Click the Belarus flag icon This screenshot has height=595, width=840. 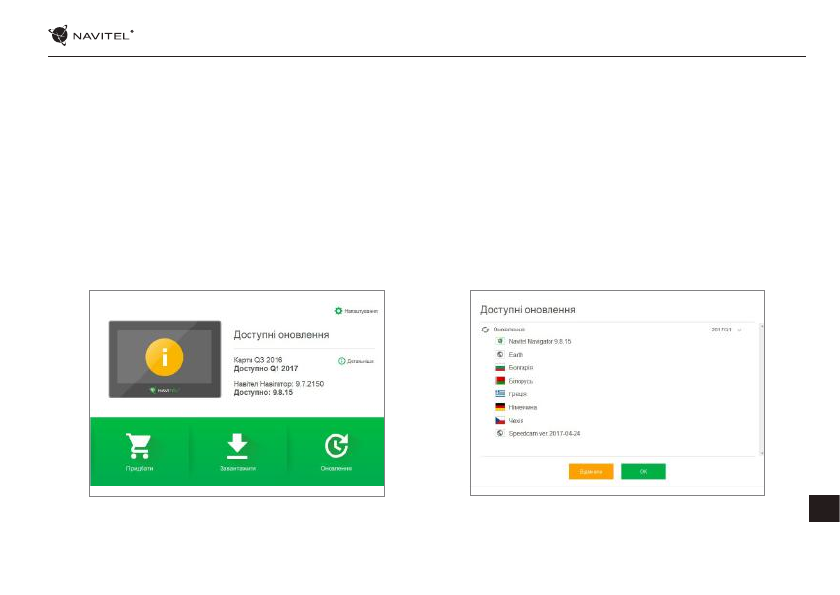(x=500, y=381)
